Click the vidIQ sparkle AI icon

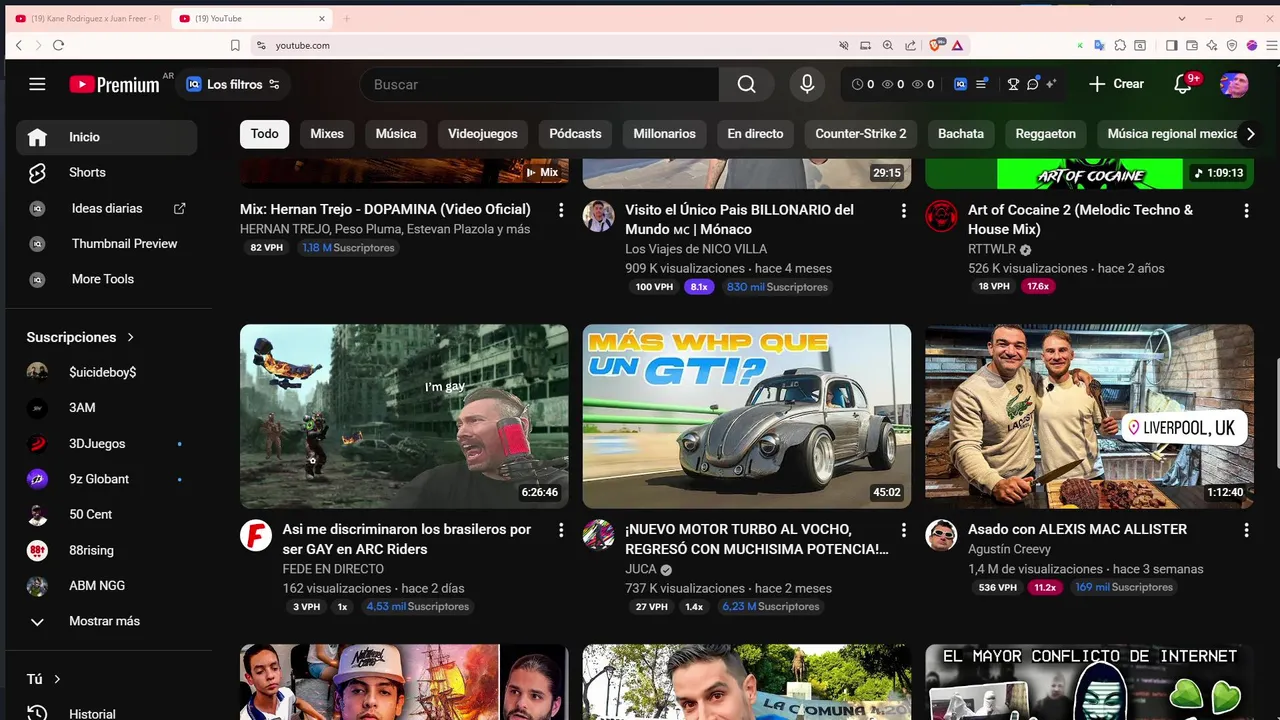pos(1051,85)
